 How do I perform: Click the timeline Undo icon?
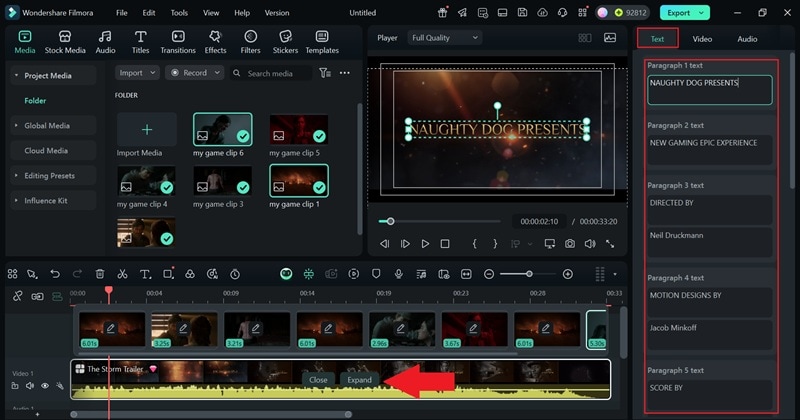coord(55,274)
